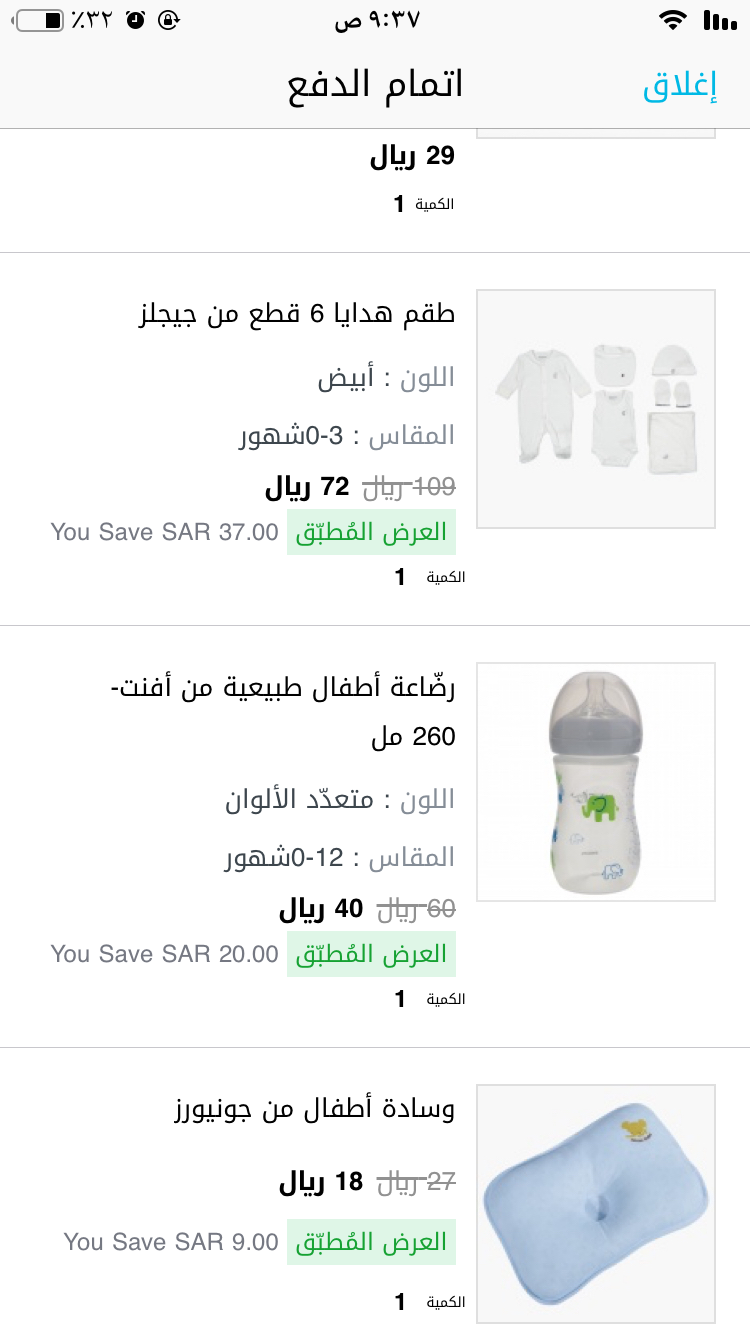Screen dimensions: 750x1334
Task: Open the baby bottle product image
Action: tap(596, 782)
